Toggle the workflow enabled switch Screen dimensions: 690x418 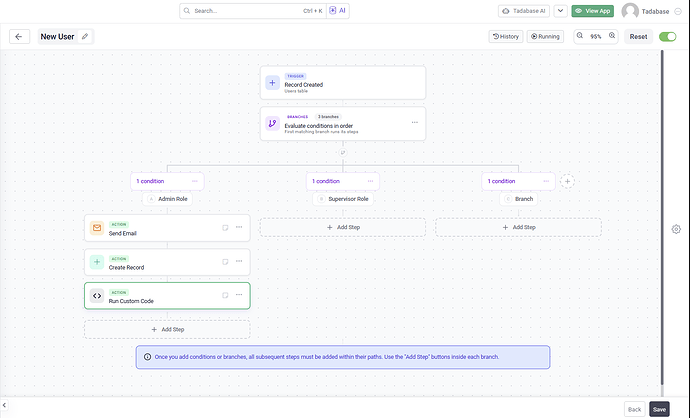click(667, 36)
